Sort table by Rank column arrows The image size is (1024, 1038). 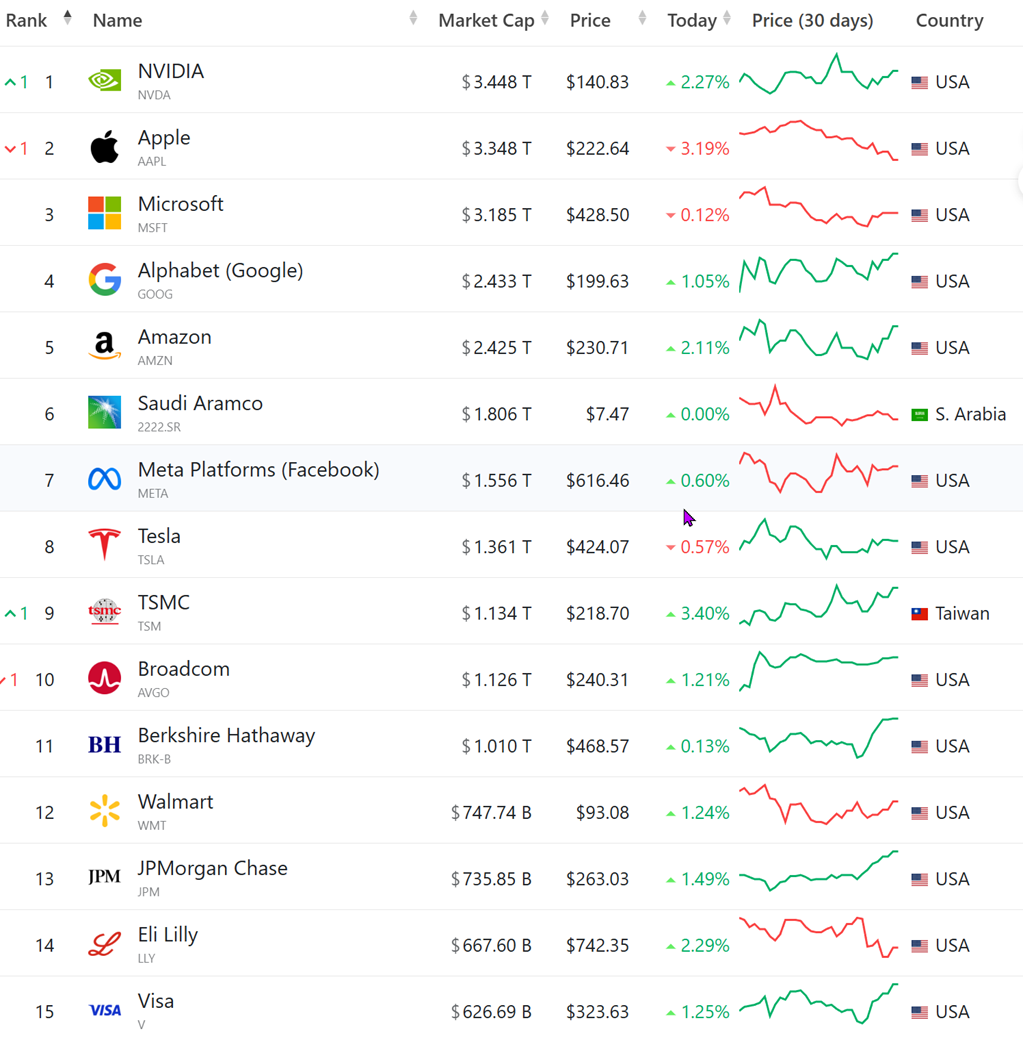tap(67, 18)
